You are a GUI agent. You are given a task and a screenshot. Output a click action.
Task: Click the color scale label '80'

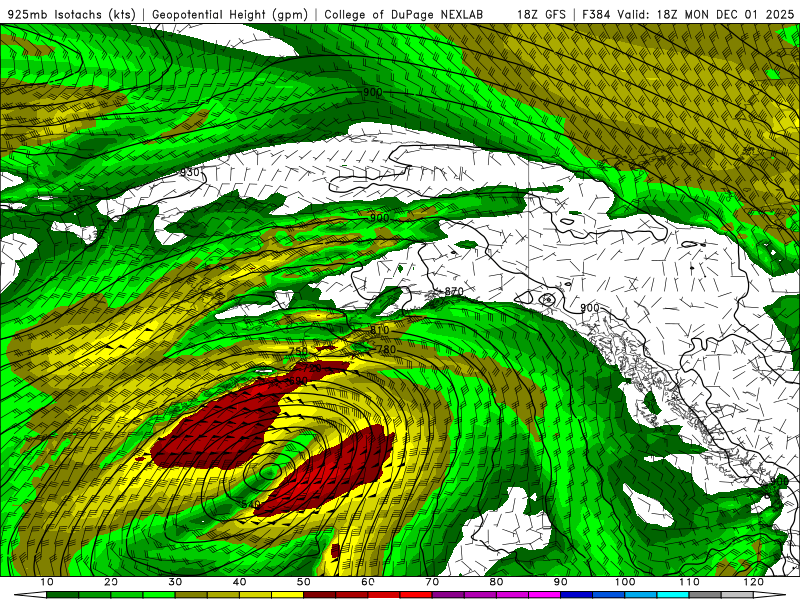pos(496,582)
